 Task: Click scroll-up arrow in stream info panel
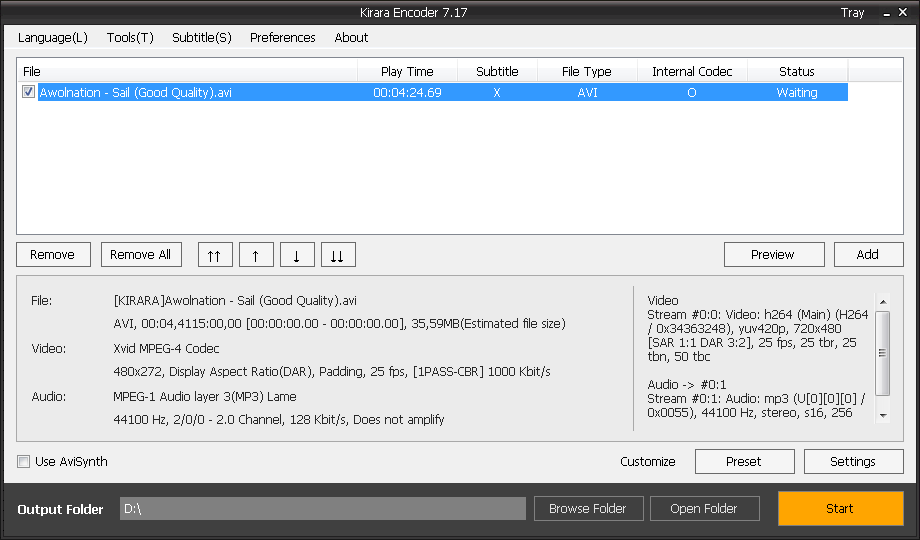tap(883, 302)
